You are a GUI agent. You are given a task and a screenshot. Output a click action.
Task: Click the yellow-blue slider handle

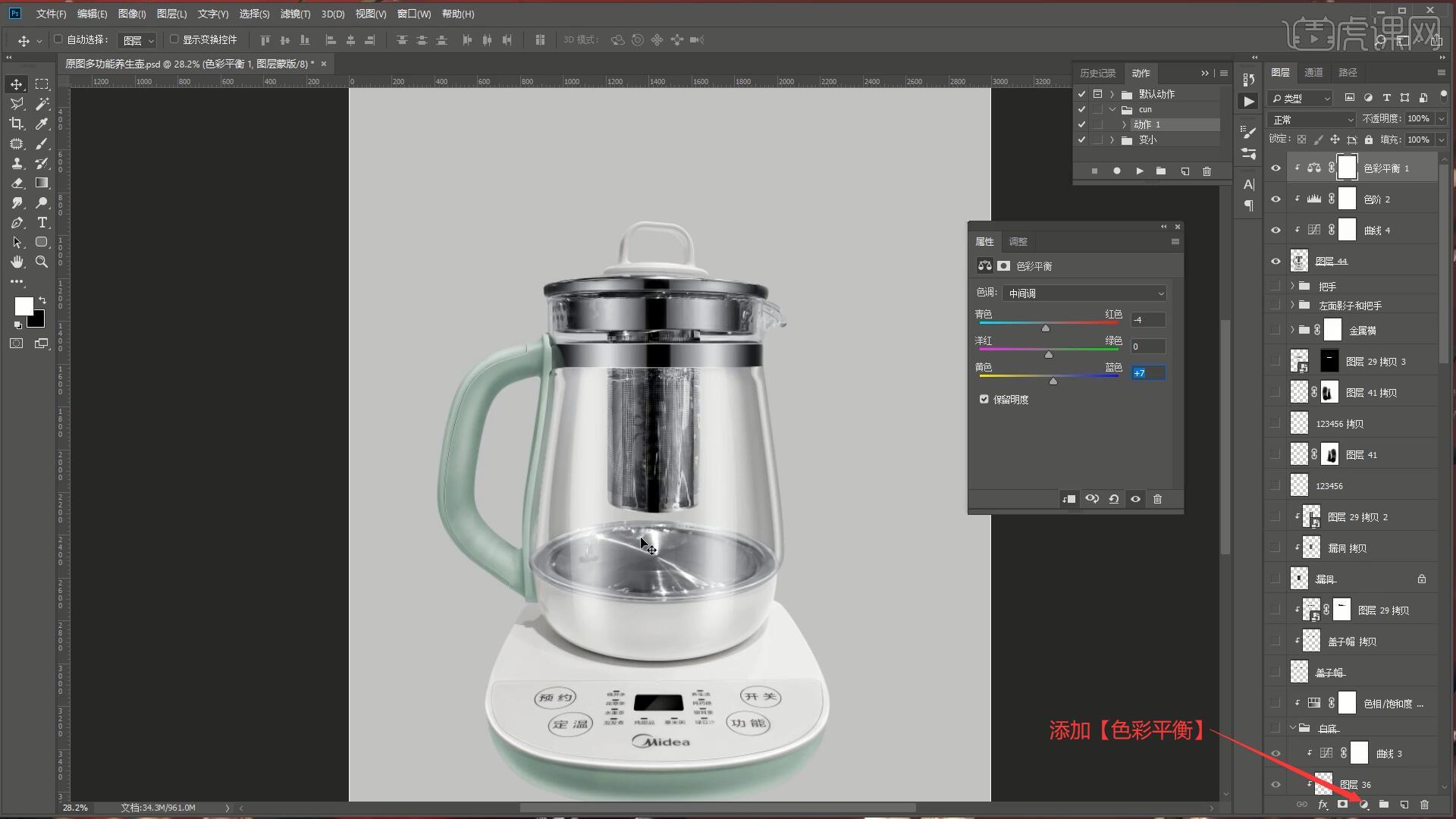coord(1053,381)
